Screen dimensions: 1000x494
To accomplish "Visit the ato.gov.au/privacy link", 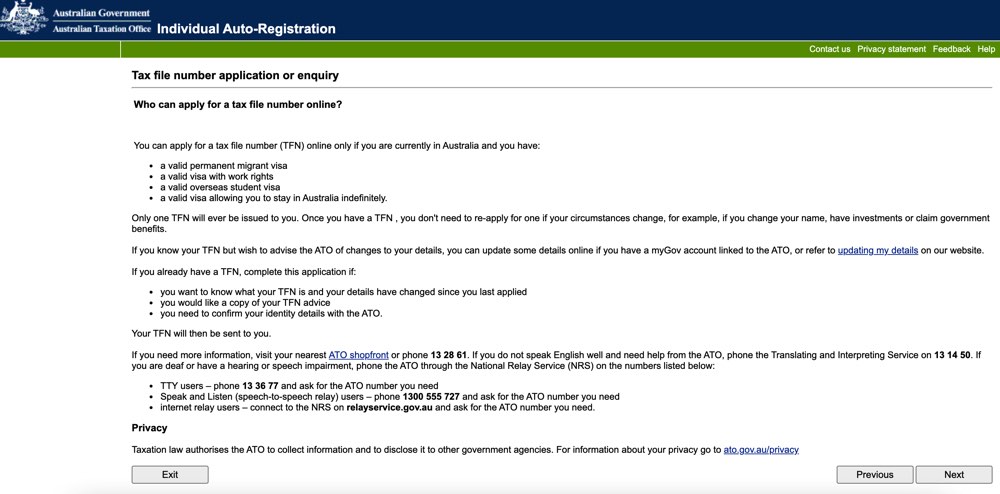I will point(761,449).
